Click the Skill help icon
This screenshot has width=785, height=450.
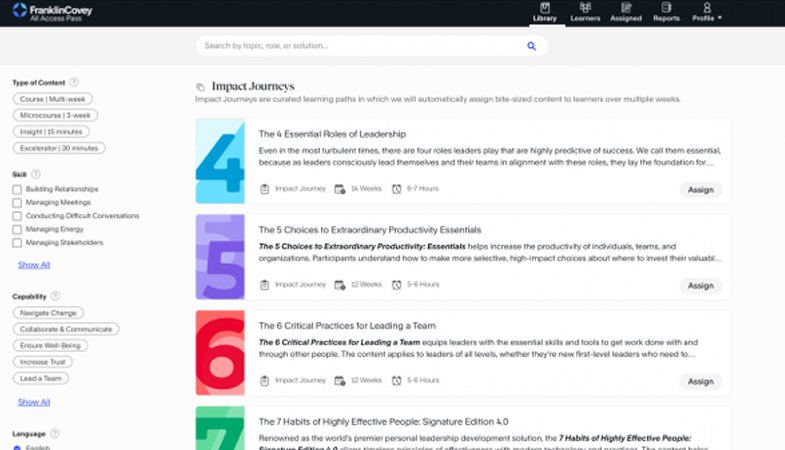36,174
